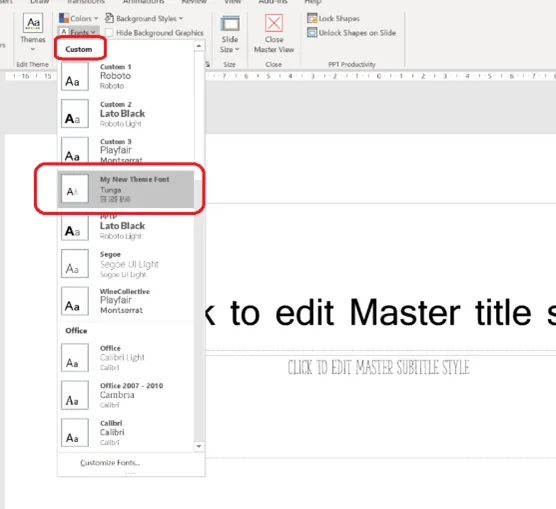Open the Themes gallery button
This screenshot has height=509, width=556.
tap(33, 32)
